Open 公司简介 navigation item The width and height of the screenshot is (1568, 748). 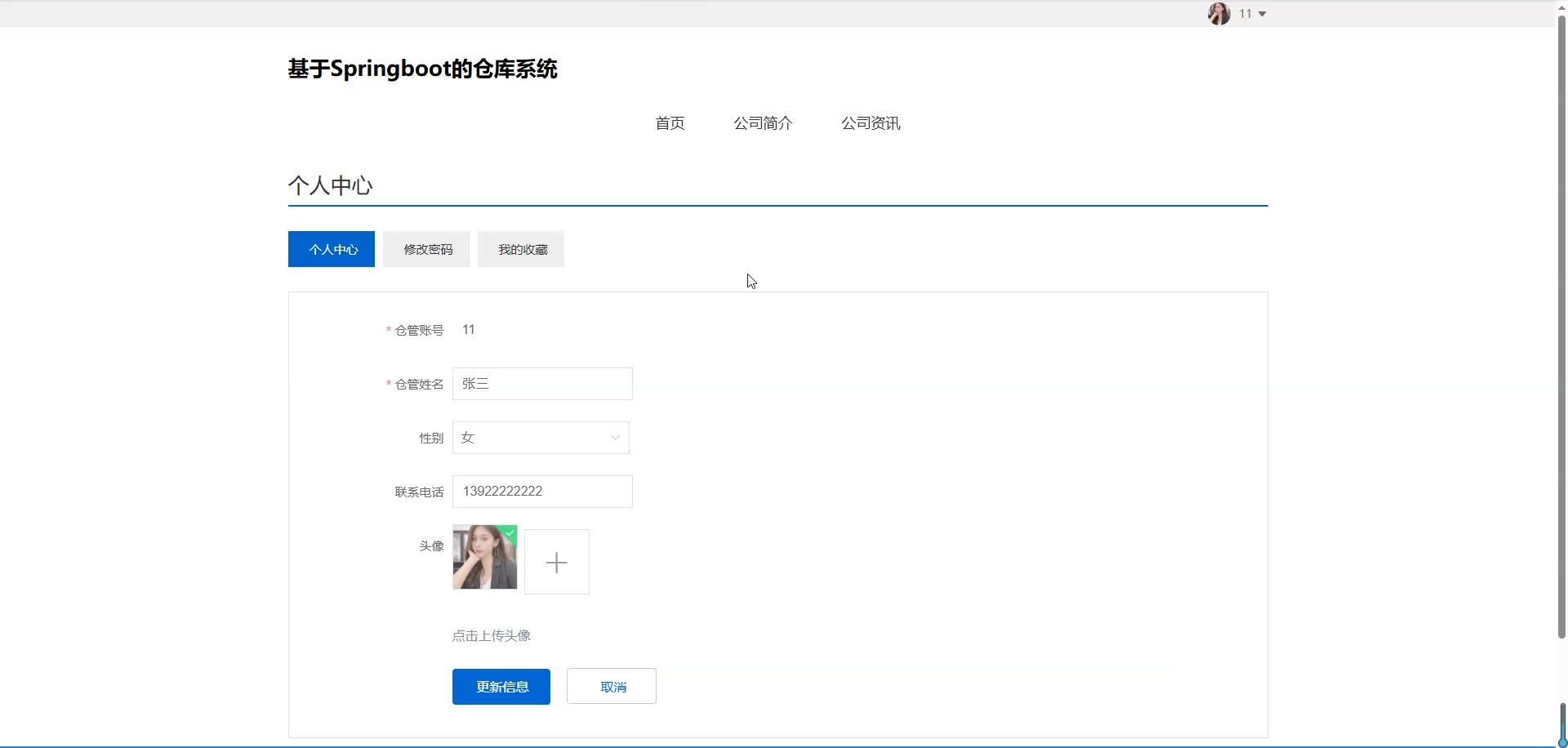(x=763, y=123)
